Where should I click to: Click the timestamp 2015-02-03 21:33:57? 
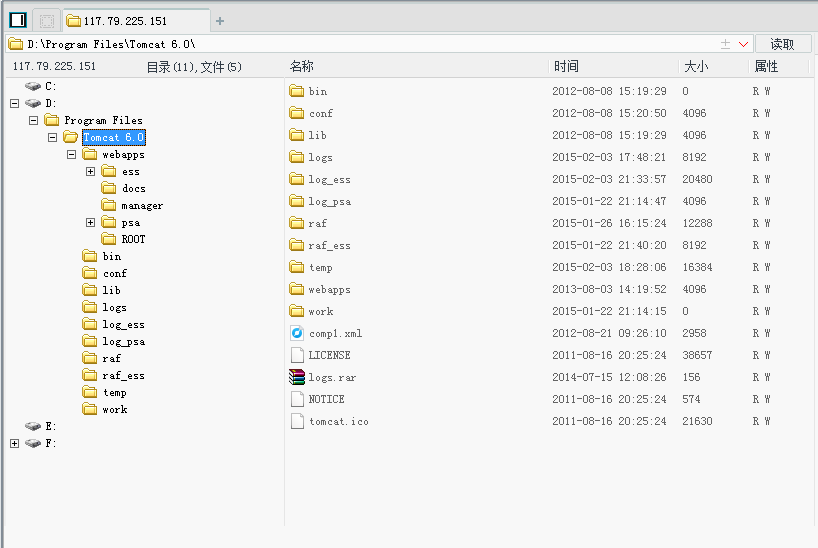(x=609, y=179)
